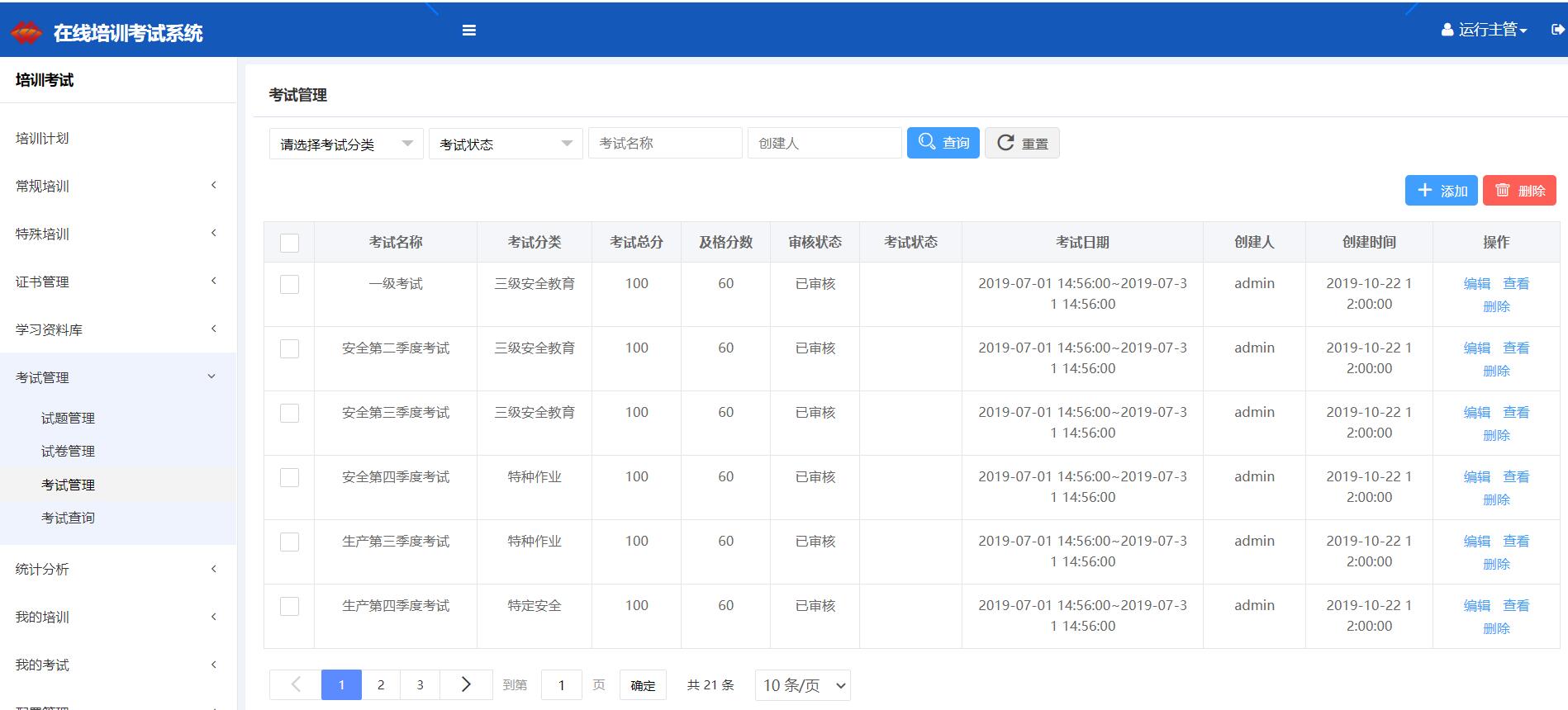Click the 在线培训考试系统 title text
Viewport: 1568px width, 710px height.
point(128,33)
